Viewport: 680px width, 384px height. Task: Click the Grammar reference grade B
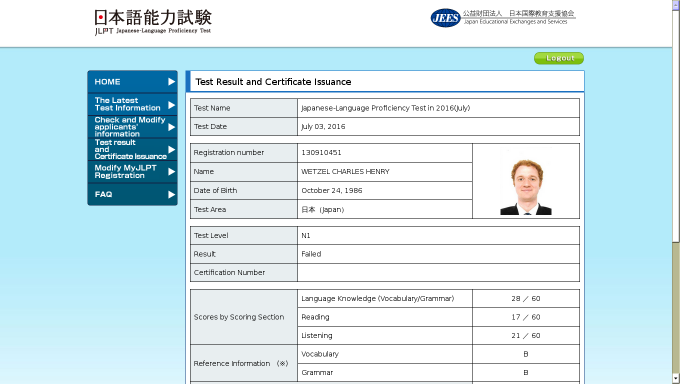pyautogui.click(x=526, y=372)
